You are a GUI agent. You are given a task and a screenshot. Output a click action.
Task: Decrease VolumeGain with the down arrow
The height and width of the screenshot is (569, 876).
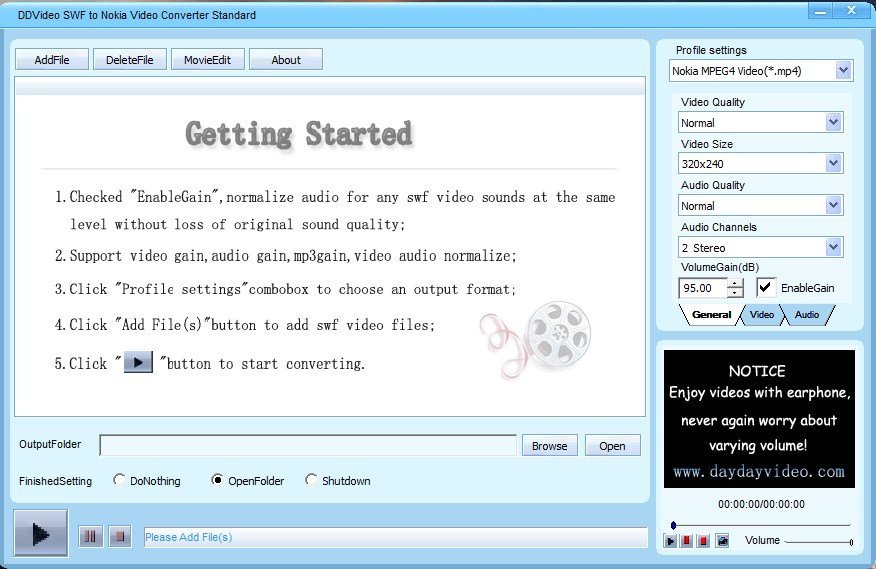click(735, 293)
